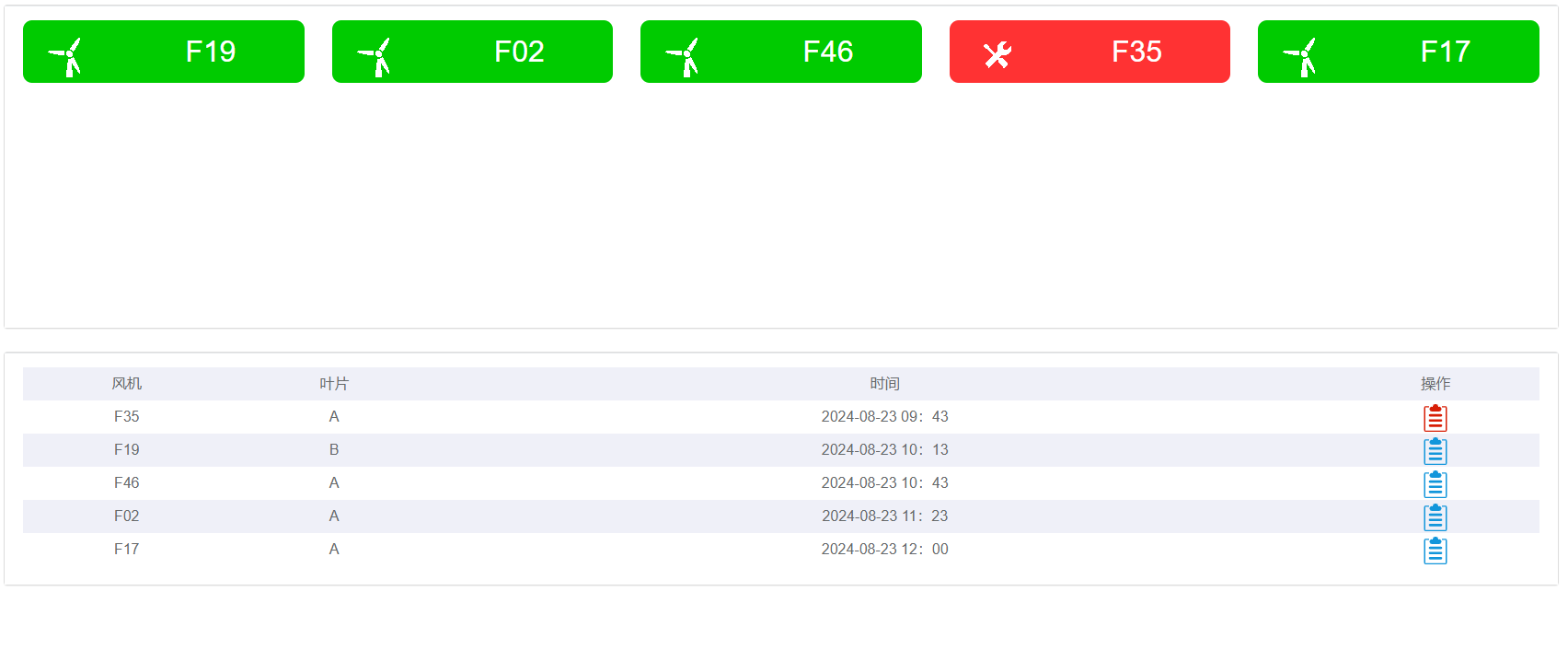This screenshot has height=661, width=1568.
Task: Select the green F46 turbine card label
Action: 828,52
